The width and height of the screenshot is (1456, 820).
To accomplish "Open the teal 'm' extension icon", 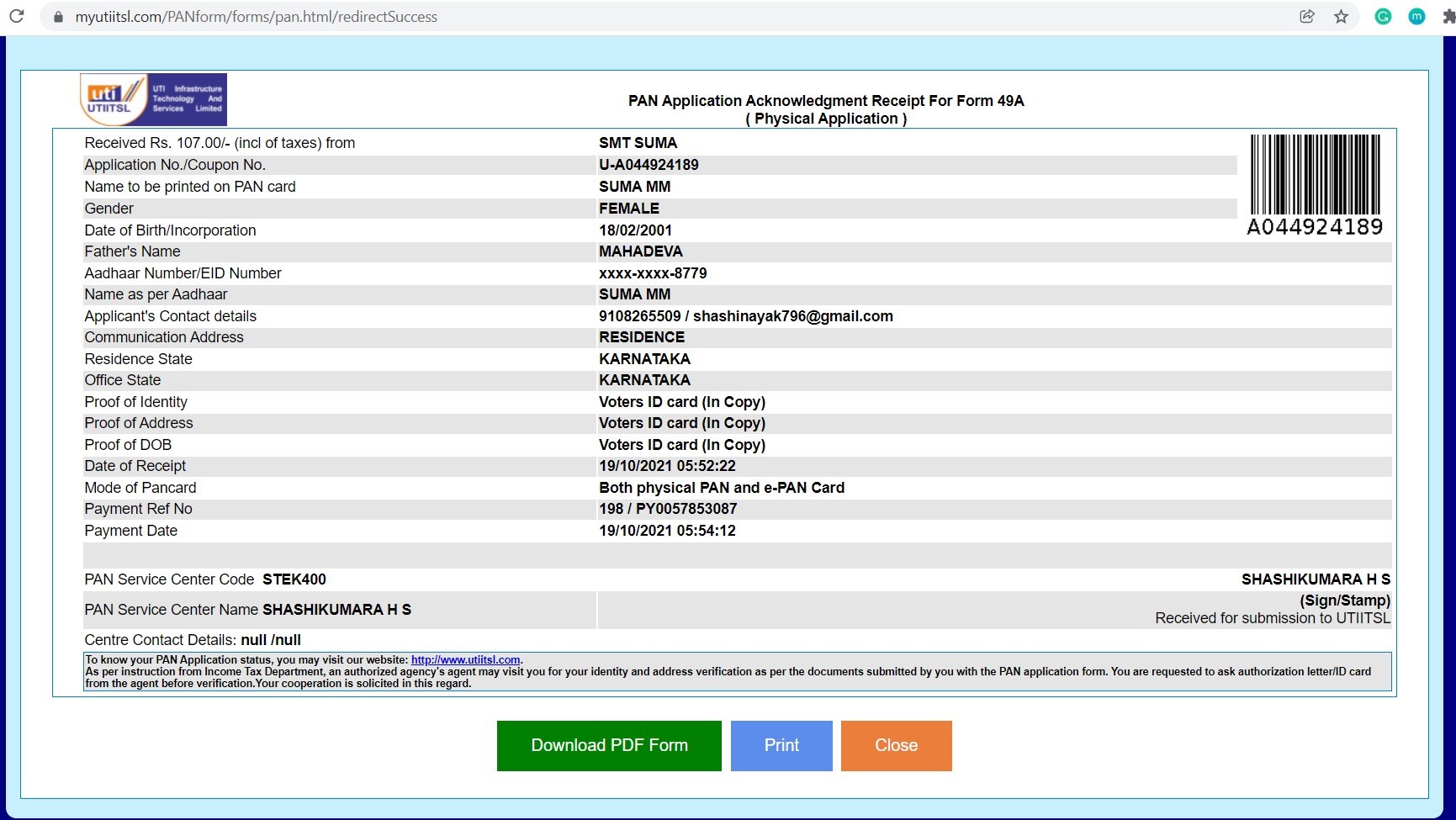I will point(1416,16).
